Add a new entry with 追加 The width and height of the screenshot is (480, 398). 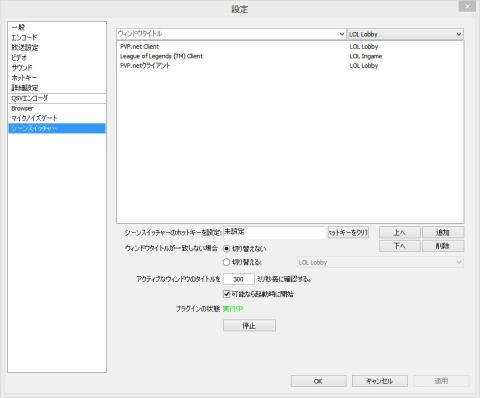point(443,232)
